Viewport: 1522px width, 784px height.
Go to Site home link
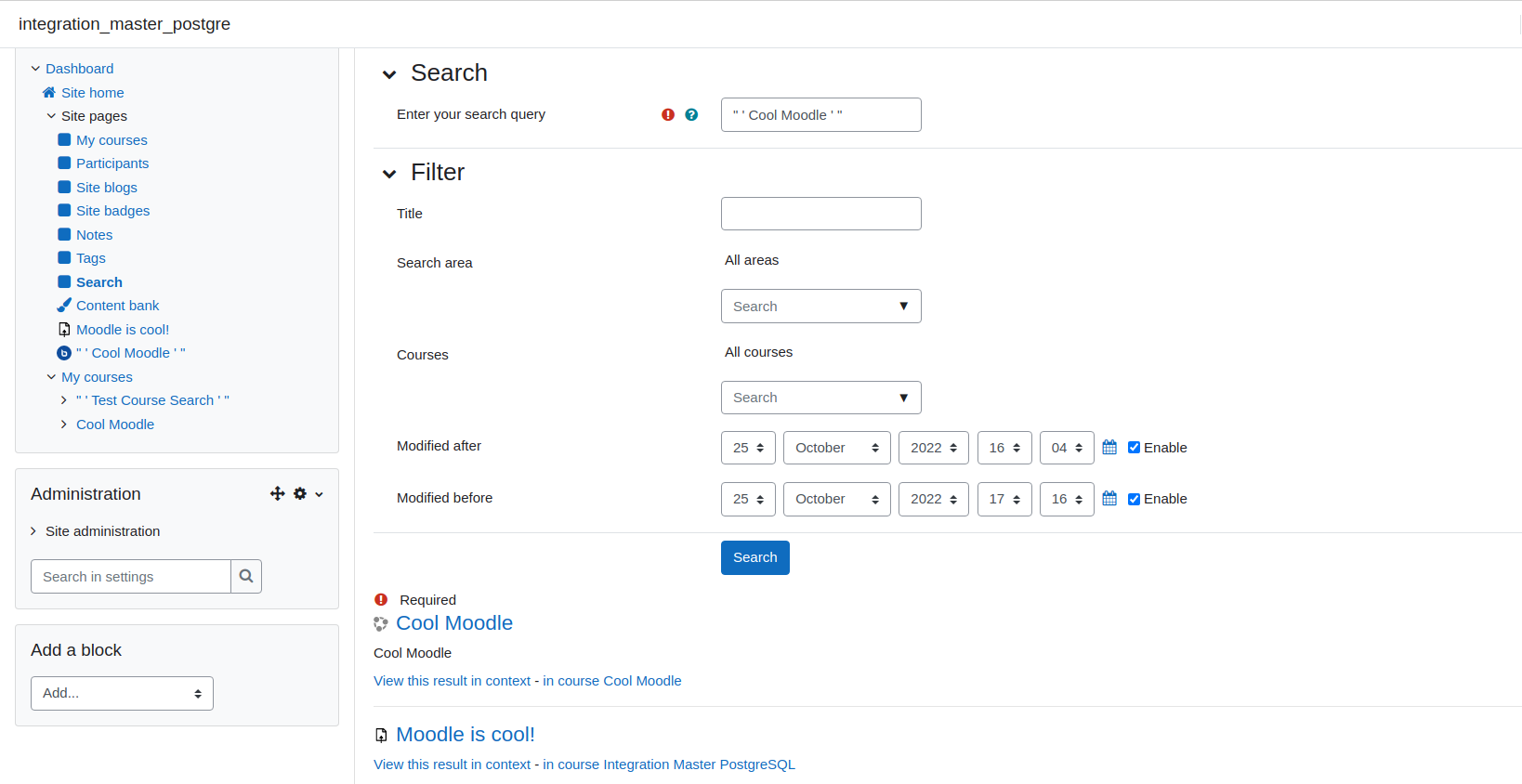(x=92, y=92)
